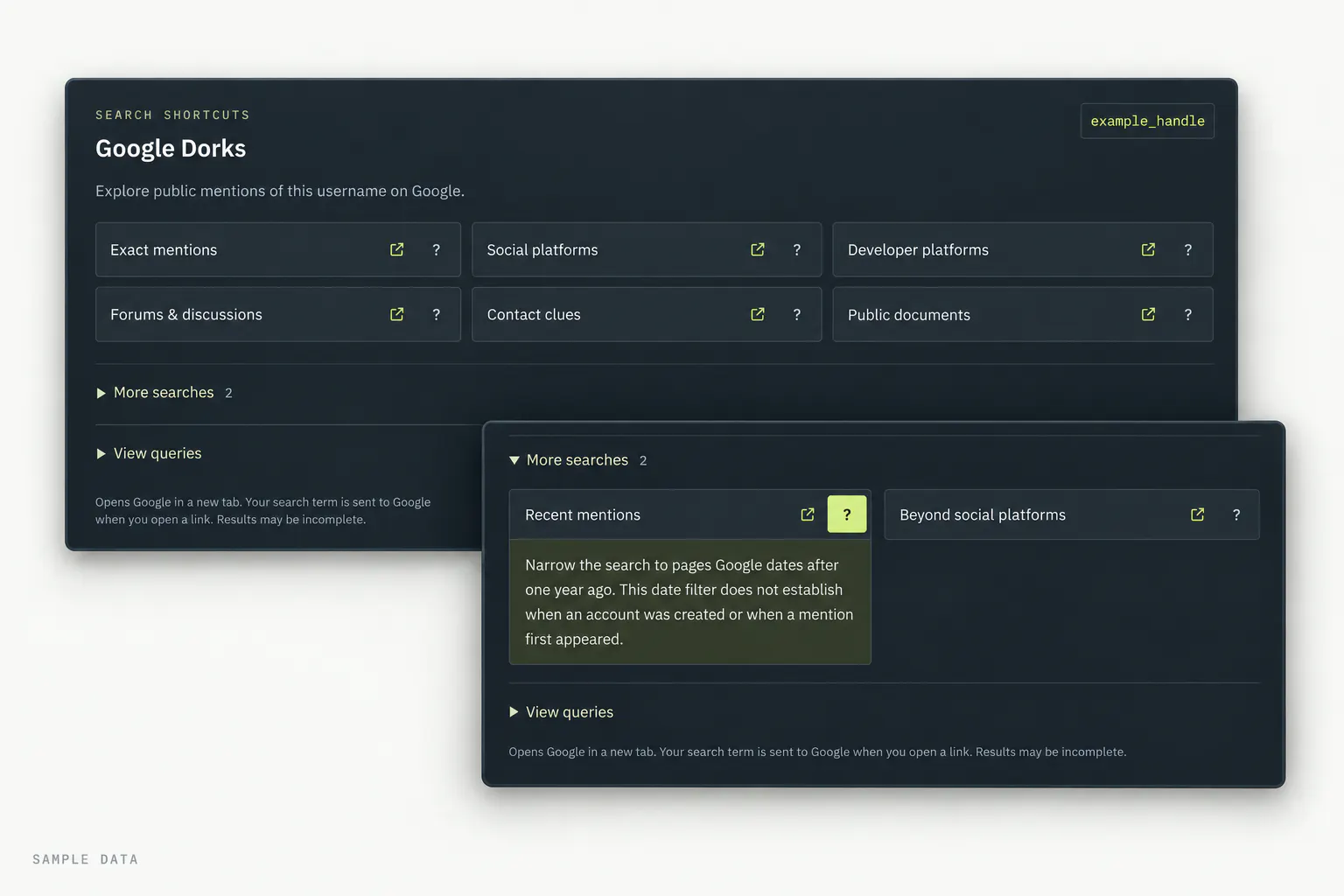Collapse More searches in the front panel

click(578, 460)
